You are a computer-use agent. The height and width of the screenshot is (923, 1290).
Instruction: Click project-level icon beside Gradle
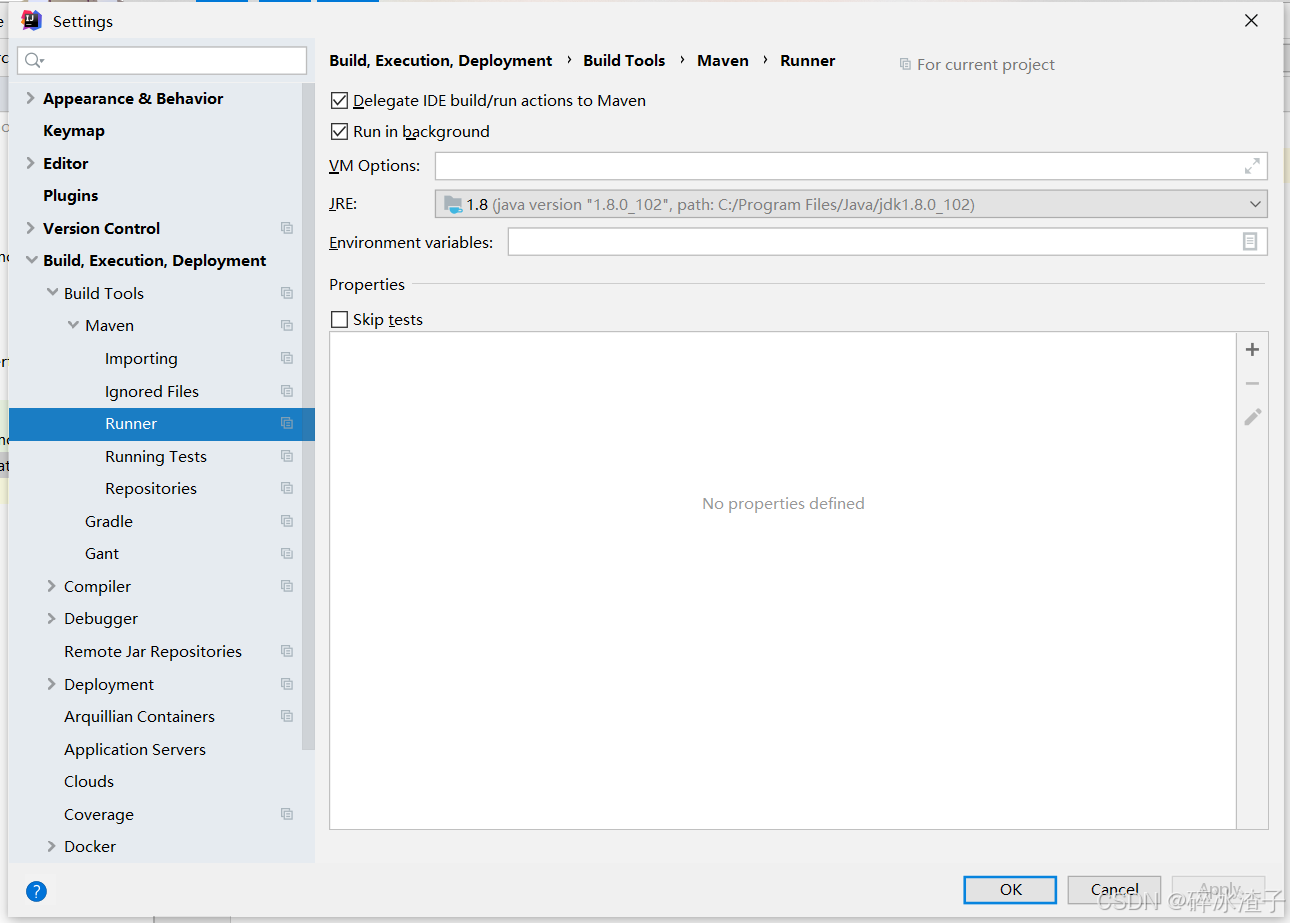pyautogui.click(x=287, y=521)
